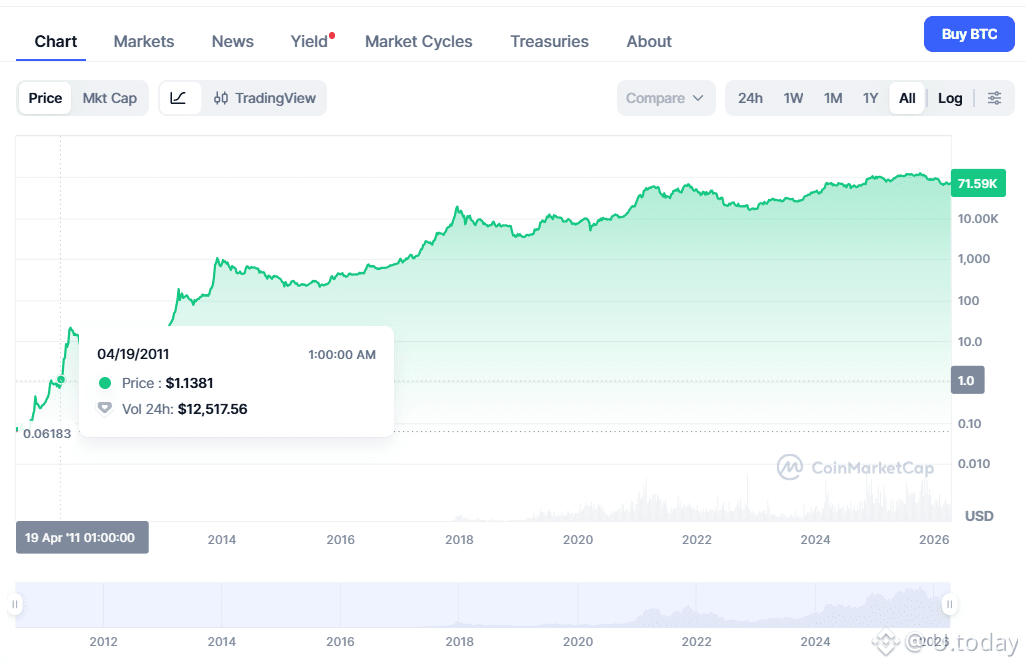Enable the Price display mode
The height and width of the screenshot is (667, 1026).
click(45, 98)
